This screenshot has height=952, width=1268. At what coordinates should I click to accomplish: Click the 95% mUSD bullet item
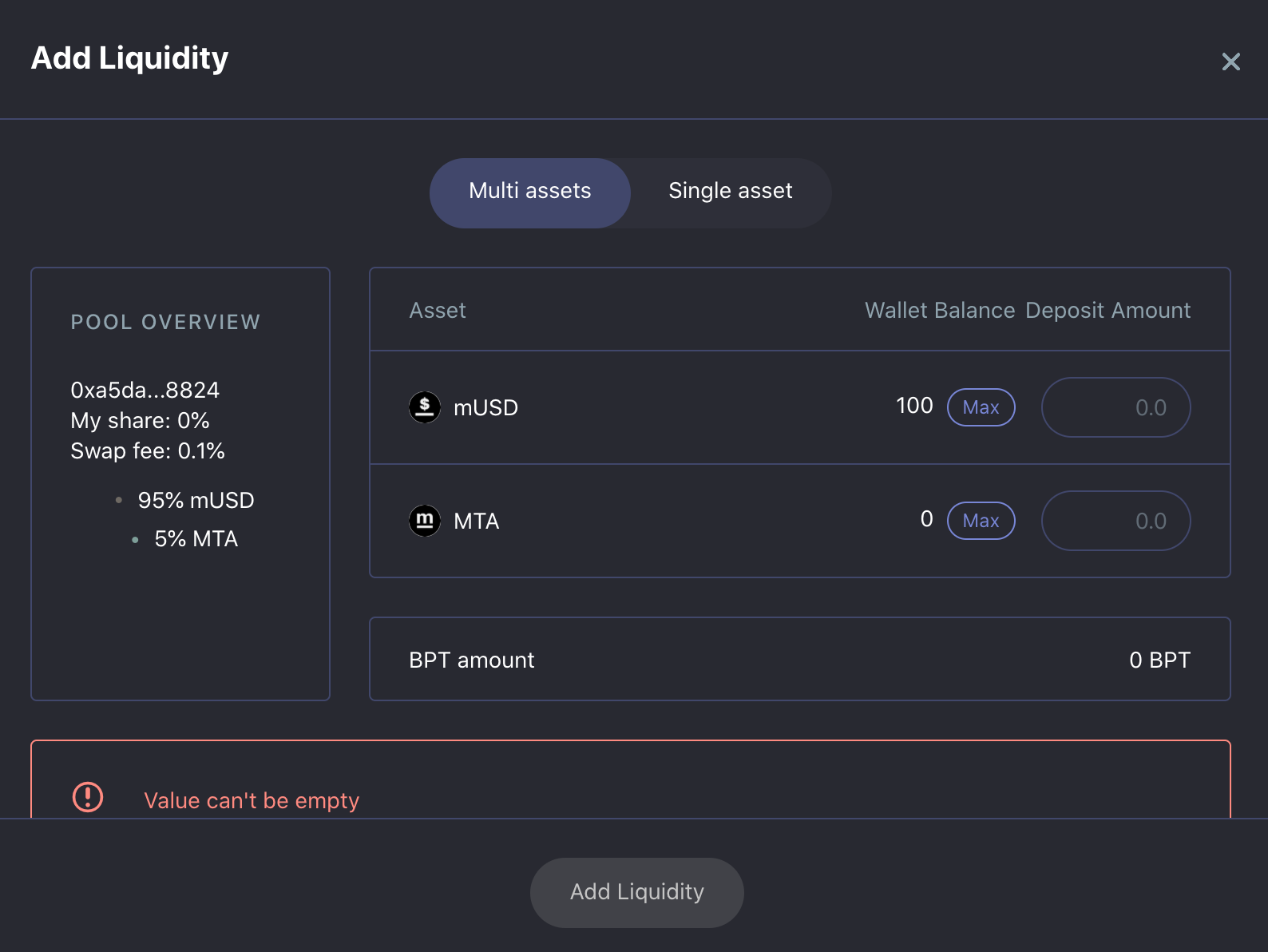(x=196, y=500)
